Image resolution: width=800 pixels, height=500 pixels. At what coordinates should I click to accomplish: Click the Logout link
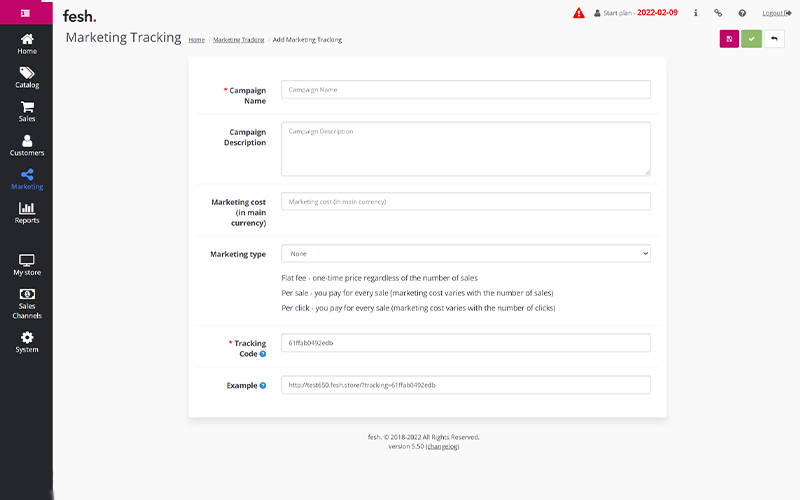(x=773, y=14)
